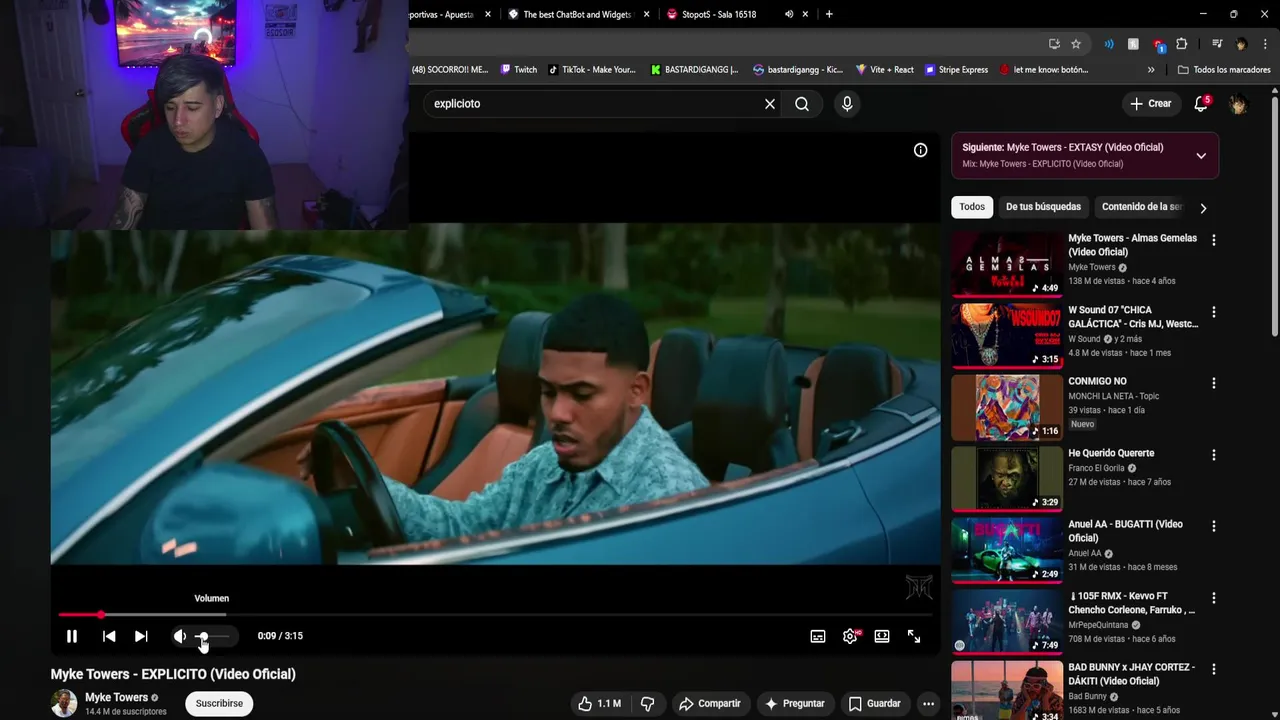Search by voice with microphone
Image resolution: width=1280 pixels, height=720 pixels.
847,104
